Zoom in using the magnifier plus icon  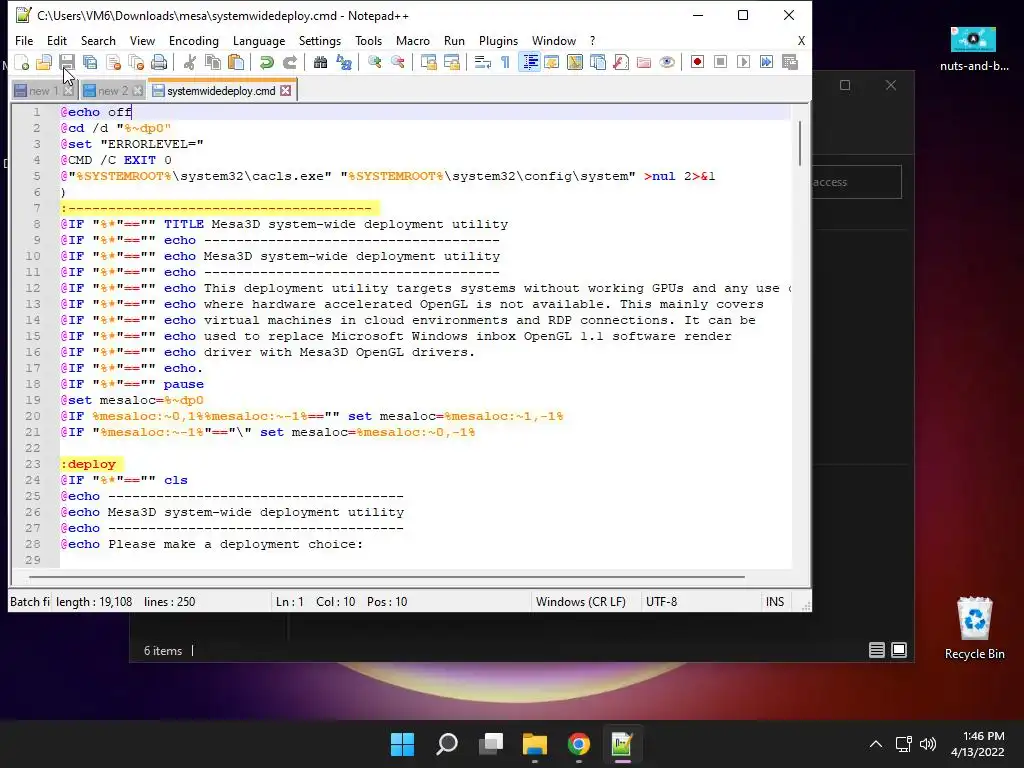point(374,62)
